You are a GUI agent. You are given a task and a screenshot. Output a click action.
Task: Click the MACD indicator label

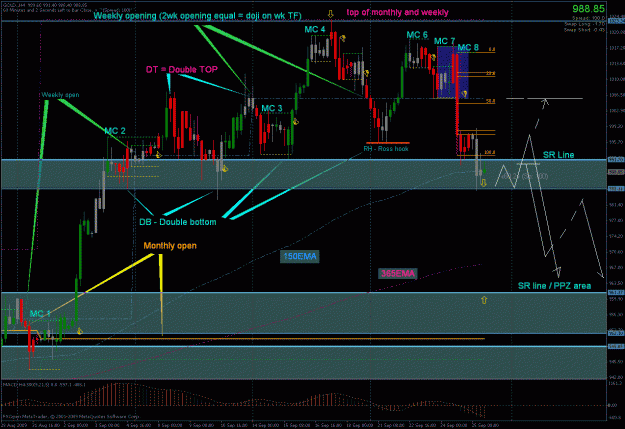(x=44, y=385)
